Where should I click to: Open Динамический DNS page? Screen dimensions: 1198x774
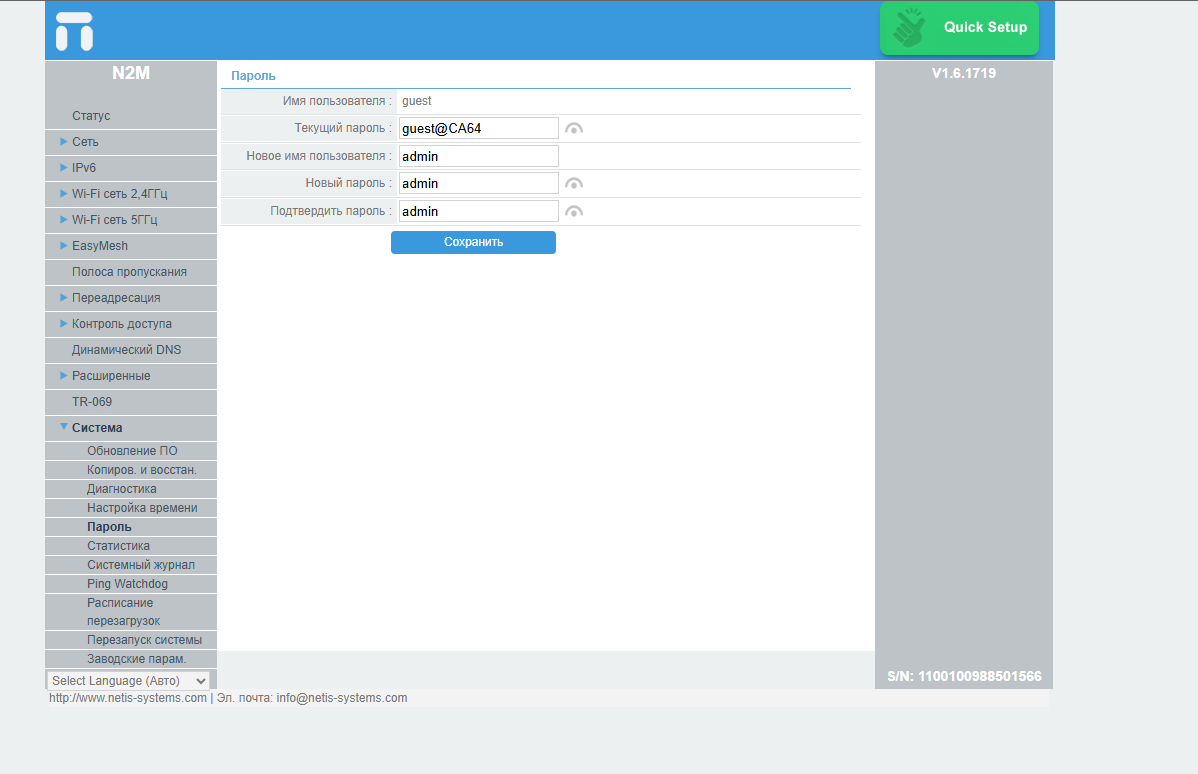click(126, 350)
